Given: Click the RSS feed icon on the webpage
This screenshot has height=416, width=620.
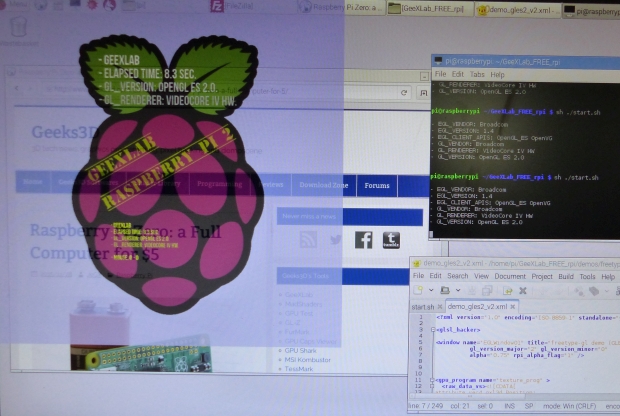Looking at the screenshot, I should (308, 240).
